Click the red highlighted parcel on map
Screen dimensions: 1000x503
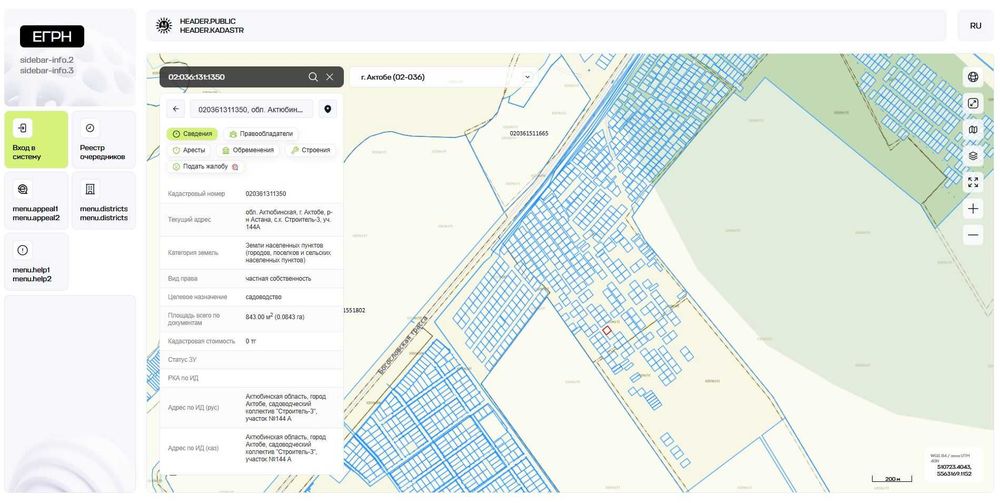pos(607,330)
